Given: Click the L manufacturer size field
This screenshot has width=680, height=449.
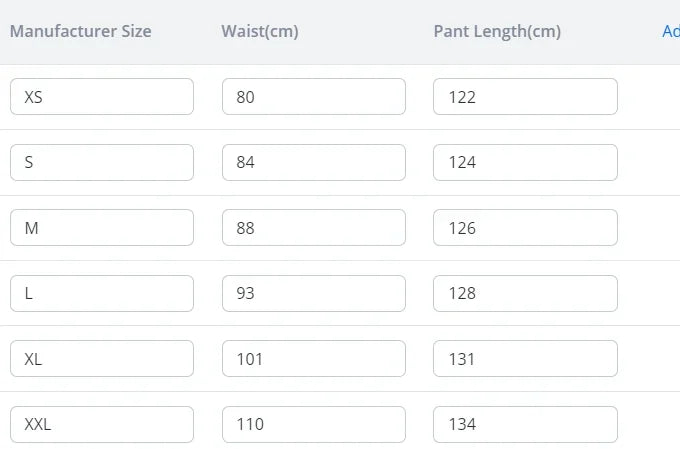Looking at the screenshot, I should [101, 293].
